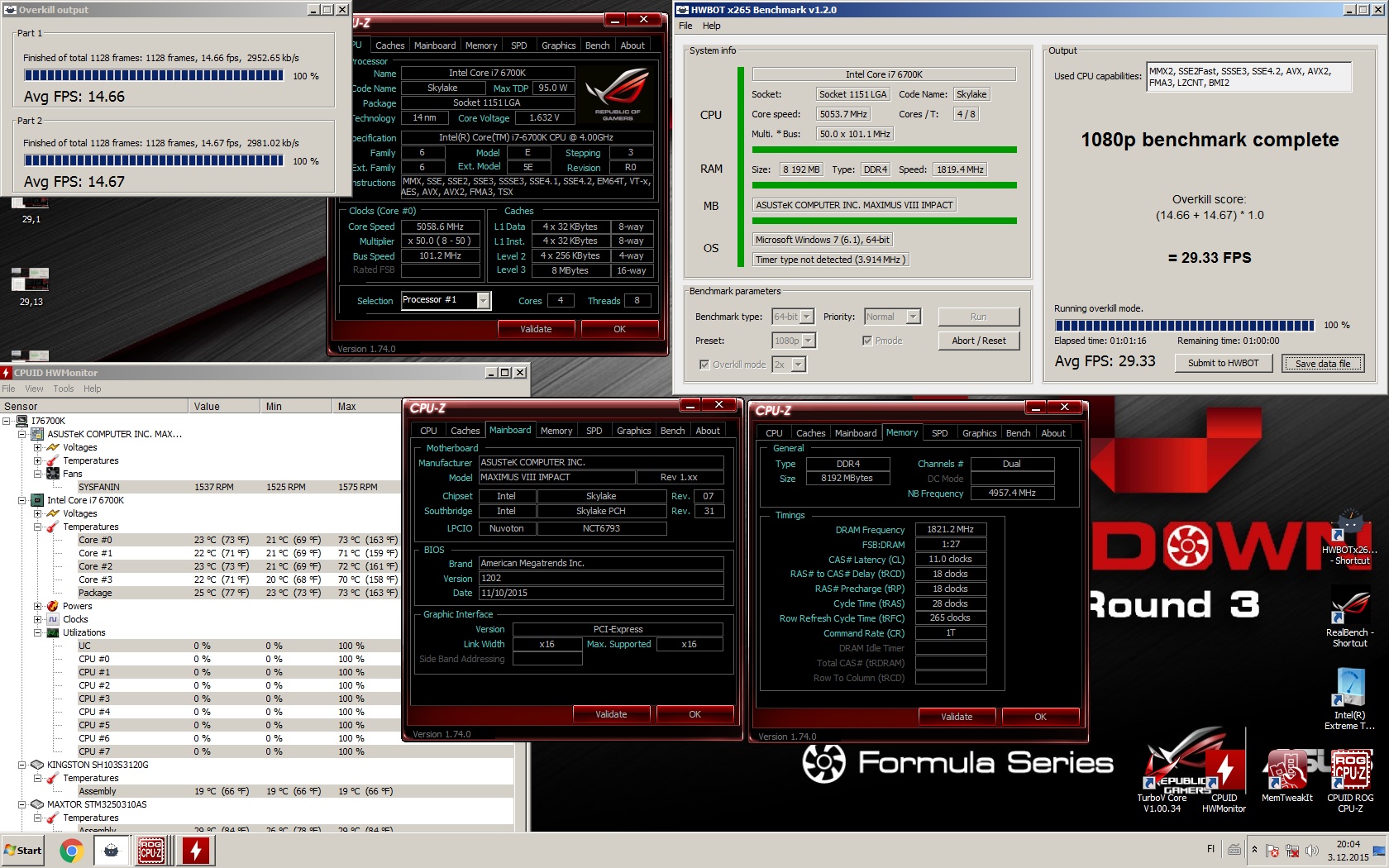The width and height of the screenshot is (1389, 868).
Task: Click the Part 1 progress bar
Action: (154, 75)
